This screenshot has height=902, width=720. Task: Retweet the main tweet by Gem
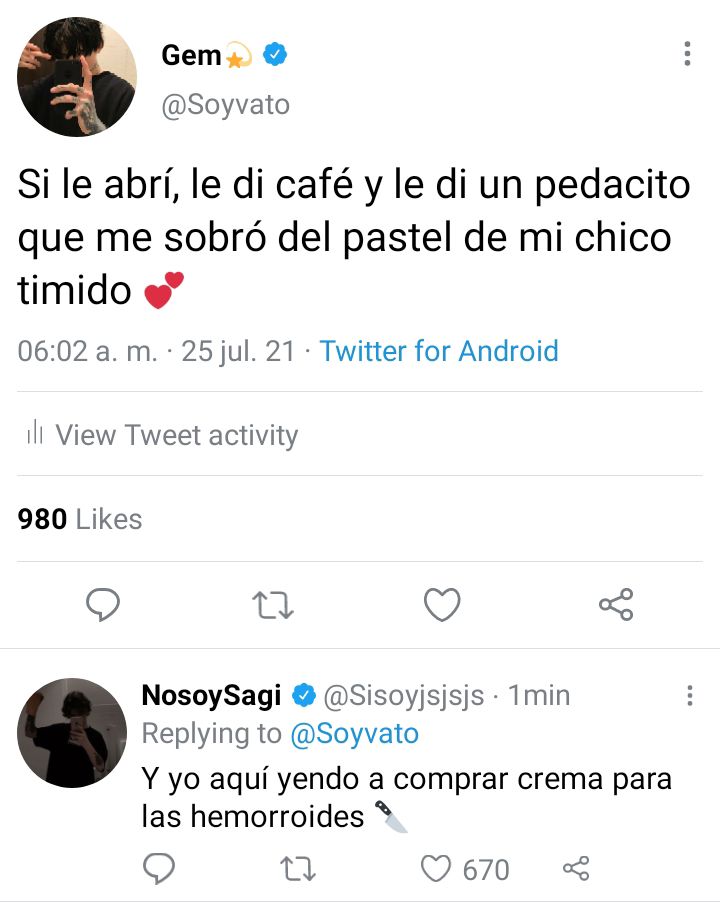click(273, 605)
